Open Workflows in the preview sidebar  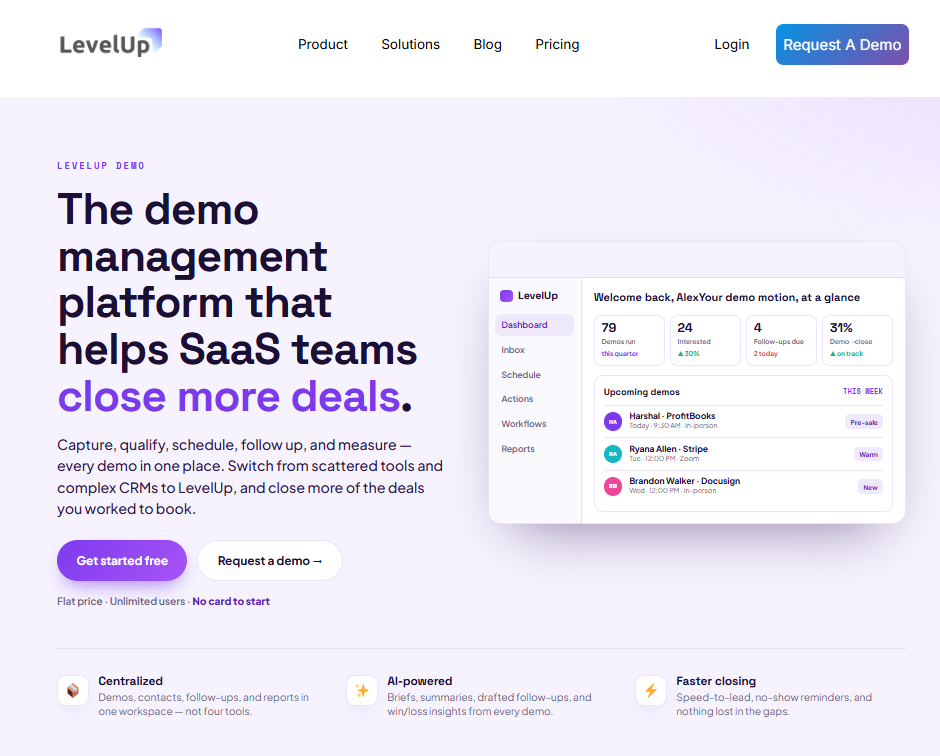(x=524, y=424)
